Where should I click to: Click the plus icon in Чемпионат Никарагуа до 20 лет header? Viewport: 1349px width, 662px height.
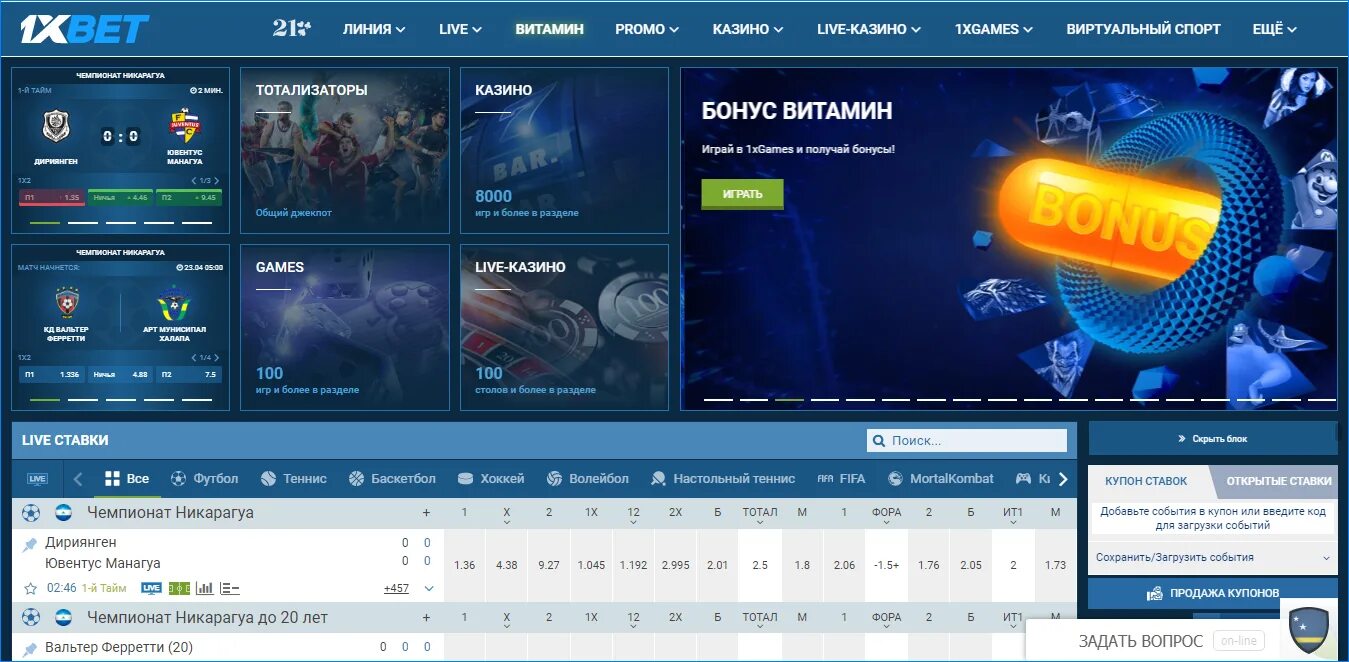pyautogui.click(x=426, y=617)
